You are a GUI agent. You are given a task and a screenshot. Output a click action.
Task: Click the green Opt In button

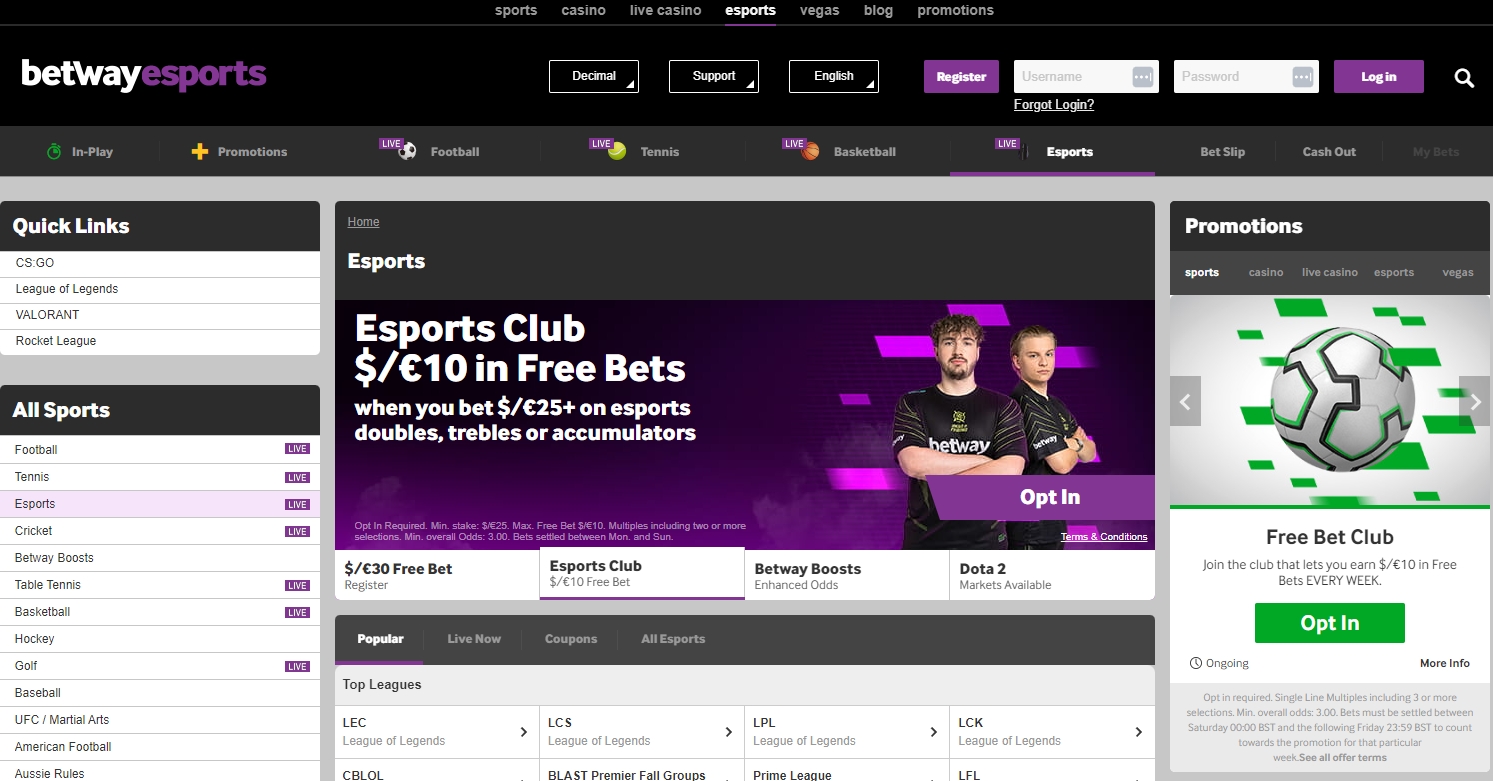[1330, 623]
